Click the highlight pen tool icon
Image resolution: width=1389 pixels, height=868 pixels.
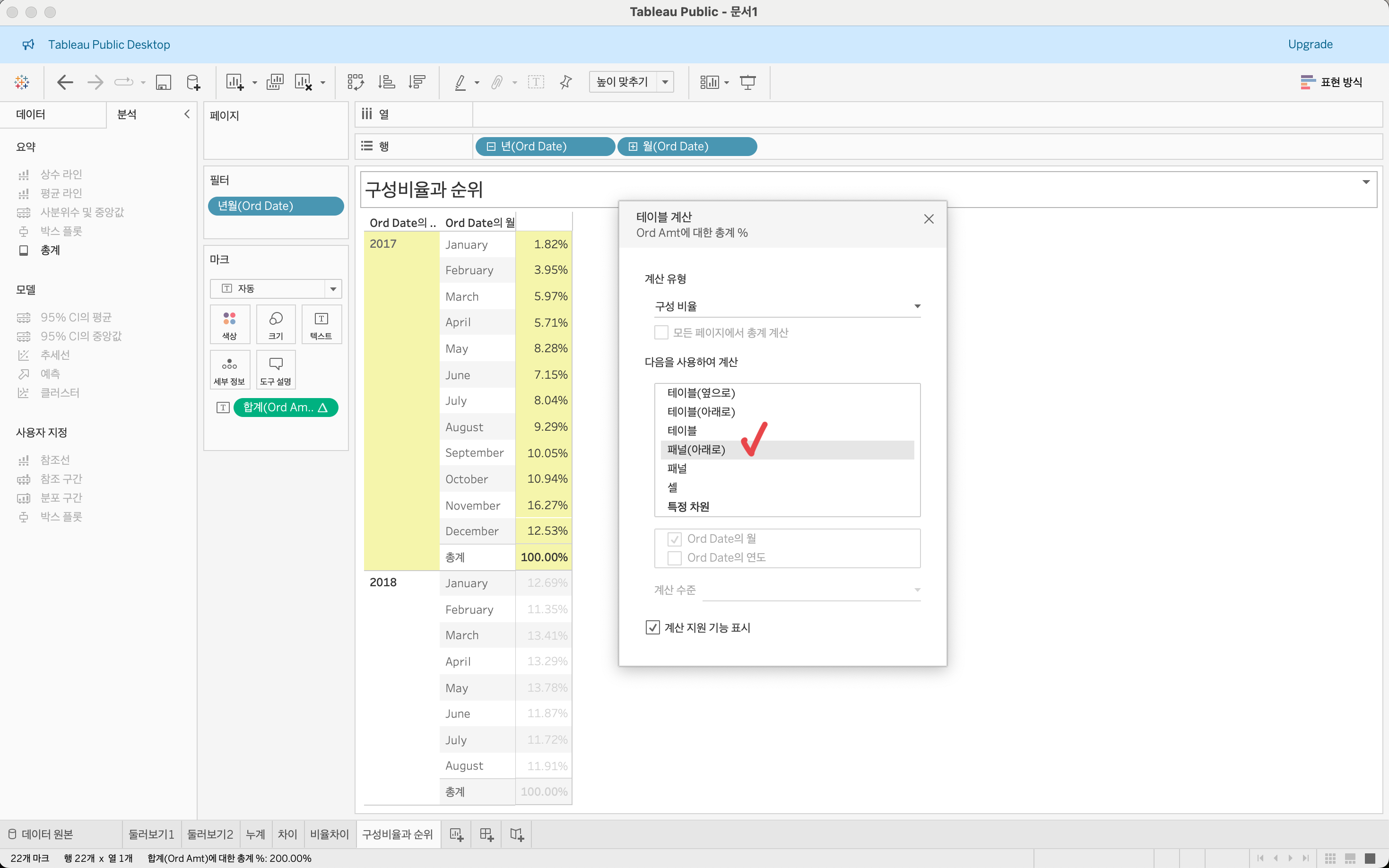click(x=460, y=82)
